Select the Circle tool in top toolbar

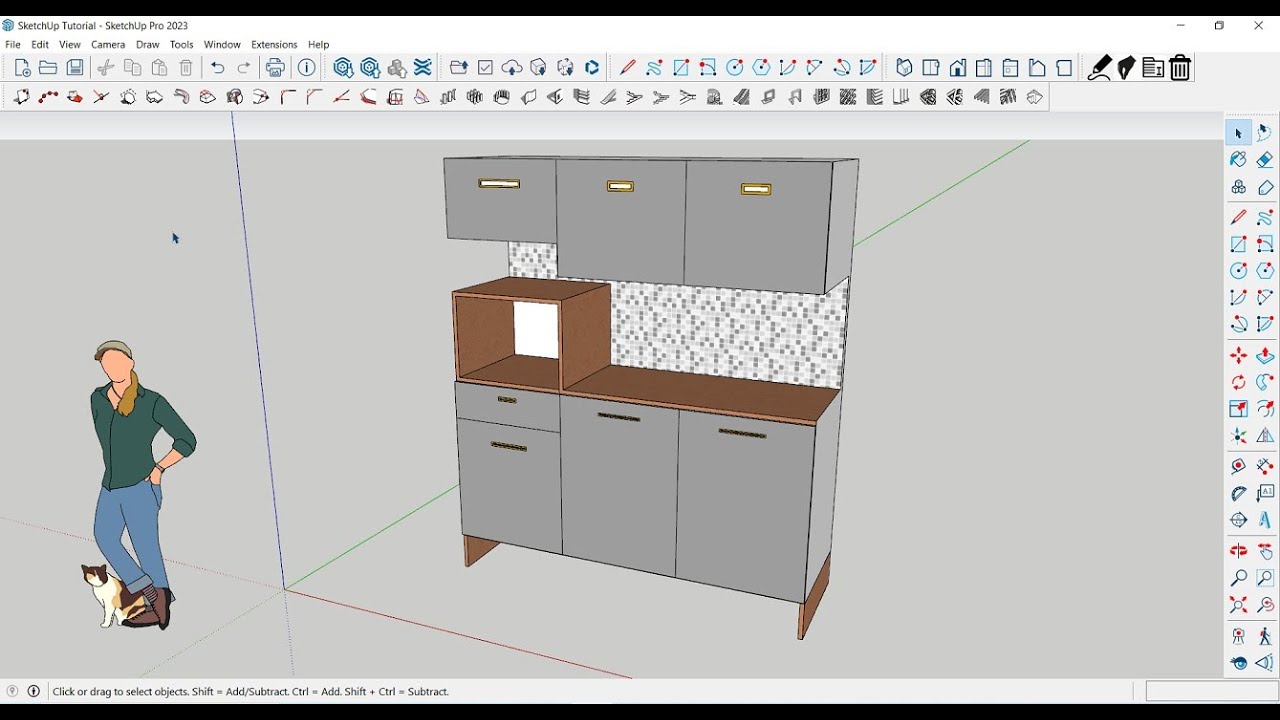(x=735, y=68)
